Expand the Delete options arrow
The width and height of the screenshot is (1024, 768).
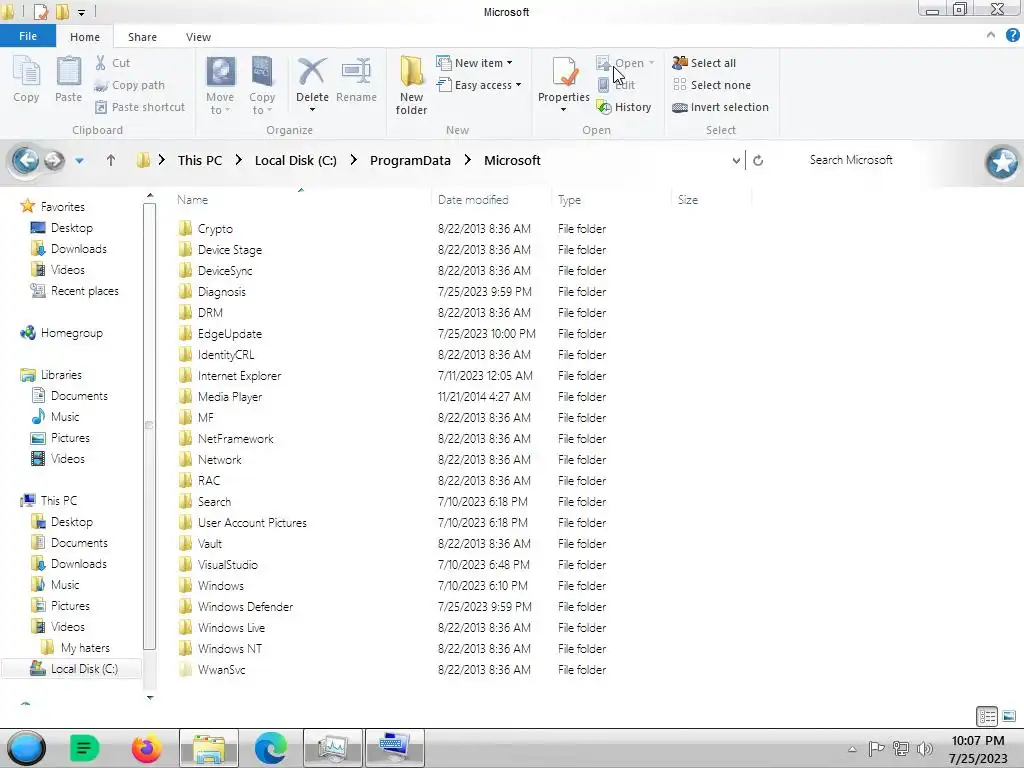tap(312, 110)
